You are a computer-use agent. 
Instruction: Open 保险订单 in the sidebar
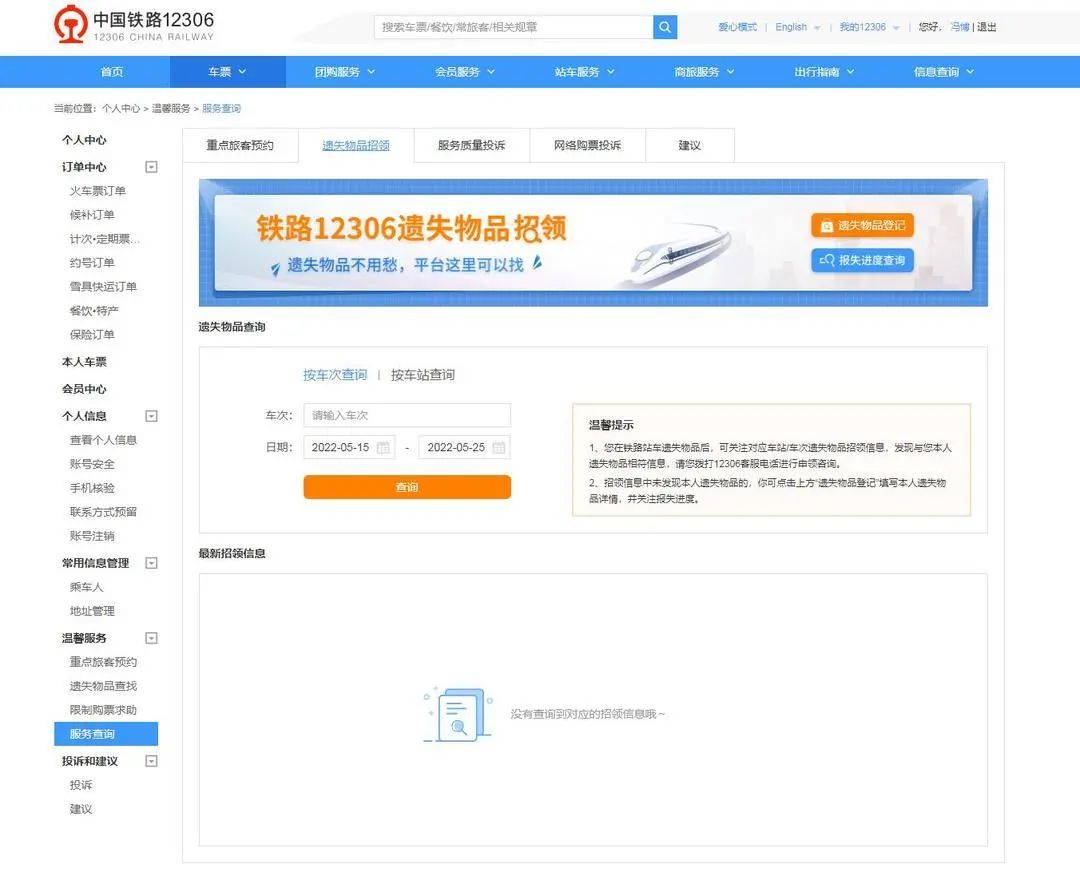click(x=92, y=335)
